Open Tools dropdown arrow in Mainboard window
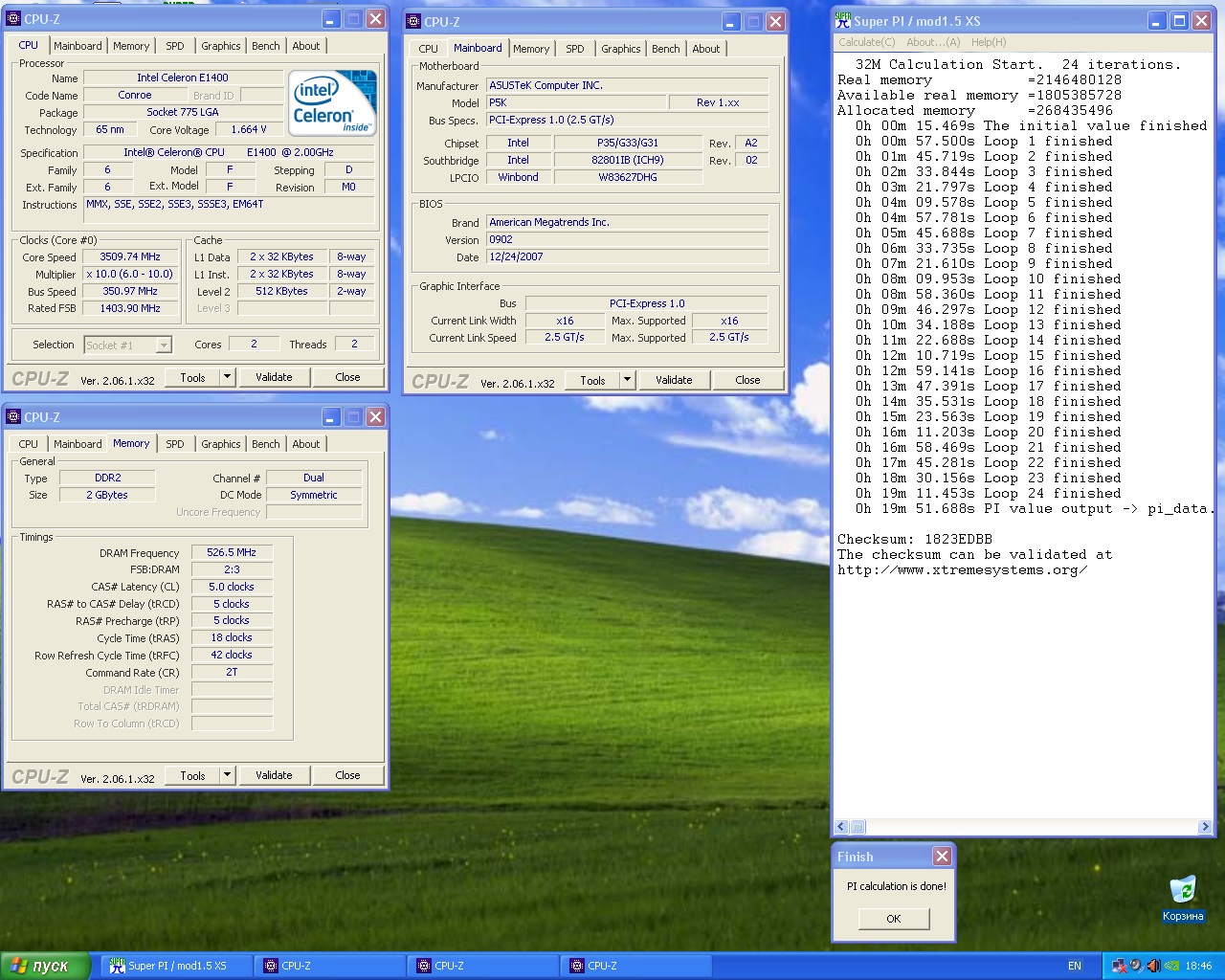 pyautogui.click(x=627, y=380)
